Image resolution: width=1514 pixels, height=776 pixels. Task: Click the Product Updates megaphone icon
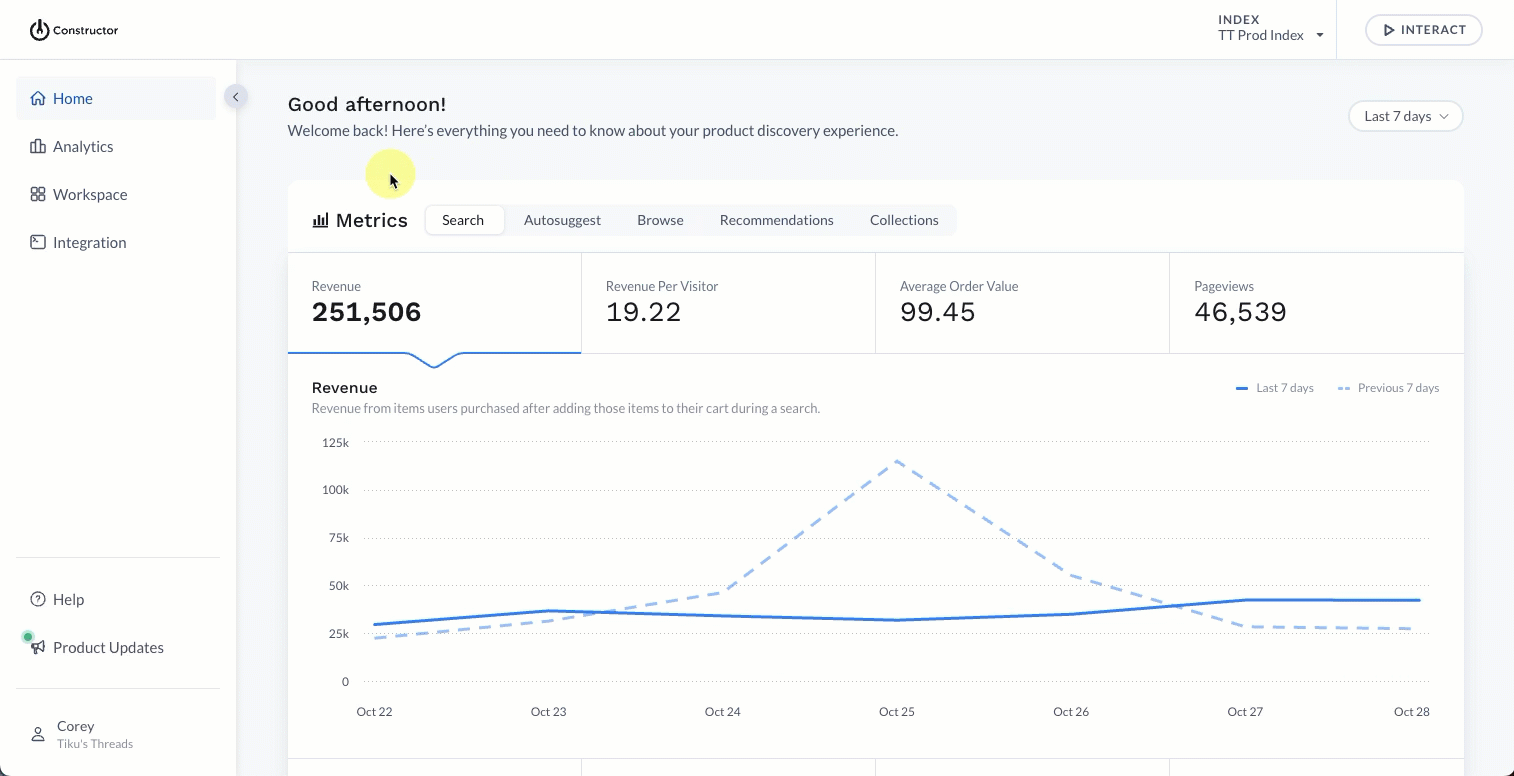point(38,647)
